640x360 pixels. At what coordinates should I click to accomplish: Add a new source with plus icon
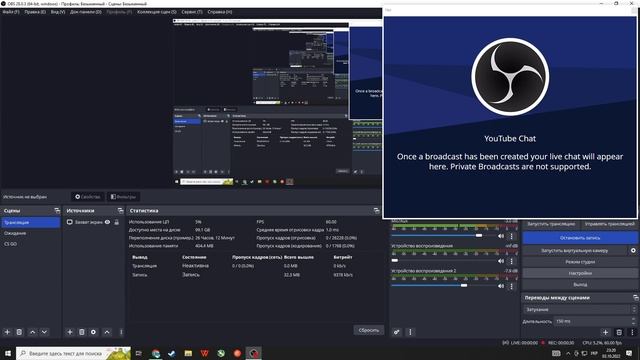click(x=69, y=332)
